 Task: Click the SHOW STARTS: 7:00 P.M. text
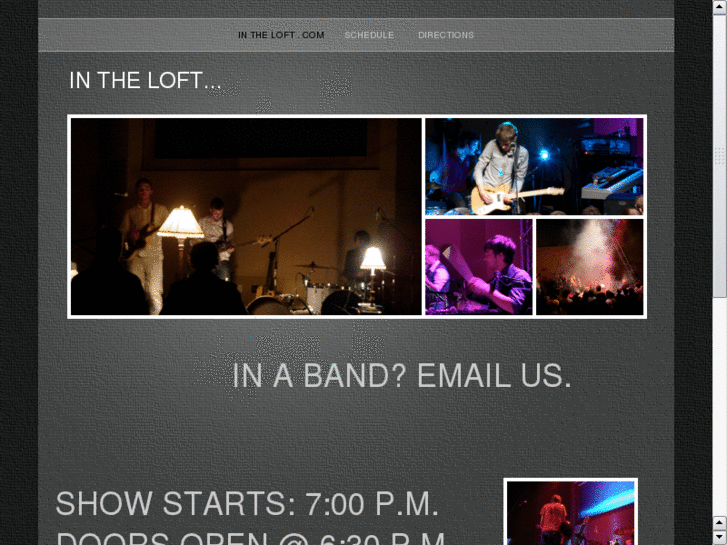[x=247, y=504]
